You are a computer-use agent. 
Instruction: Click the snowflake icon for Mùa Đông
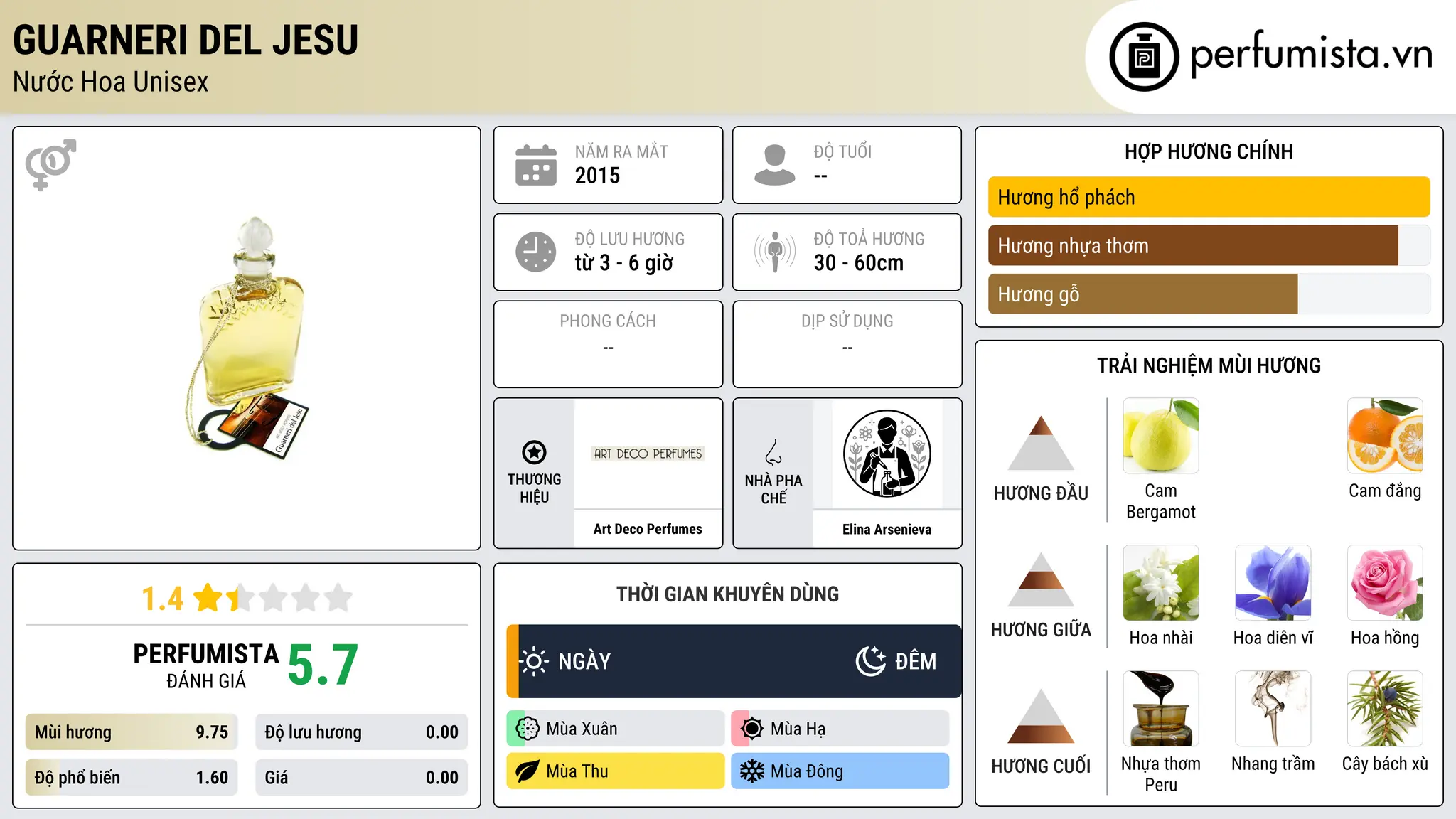click(x=752, y=771)
